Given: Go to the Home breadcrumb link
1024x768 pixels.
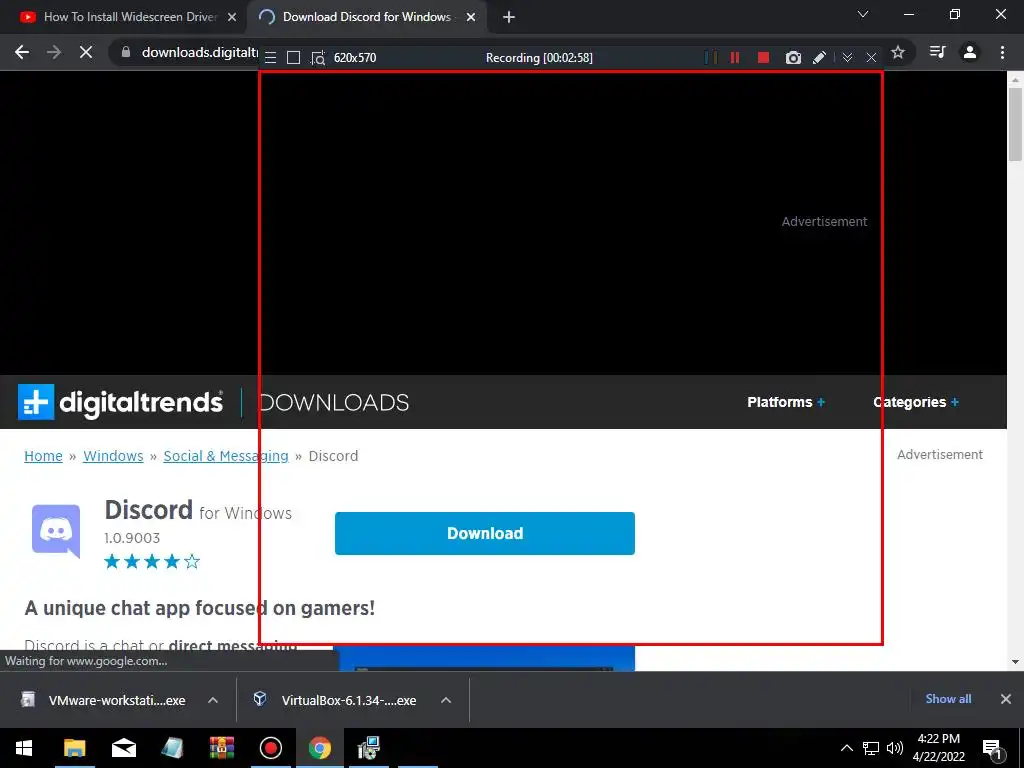Looking at the screenshot, I should coord(43,456).
